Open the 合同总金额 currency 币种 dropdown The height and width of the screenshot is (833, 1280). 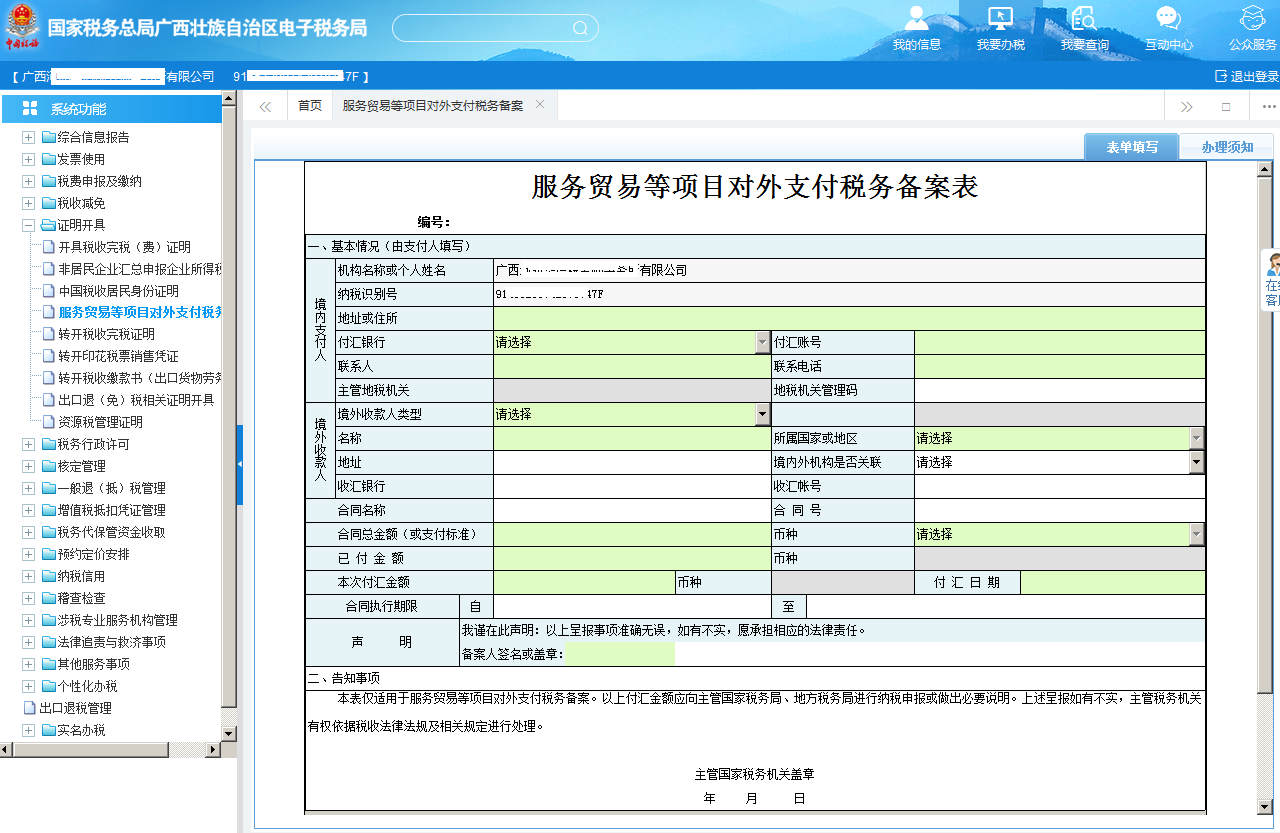click(x=1197, y=534)
